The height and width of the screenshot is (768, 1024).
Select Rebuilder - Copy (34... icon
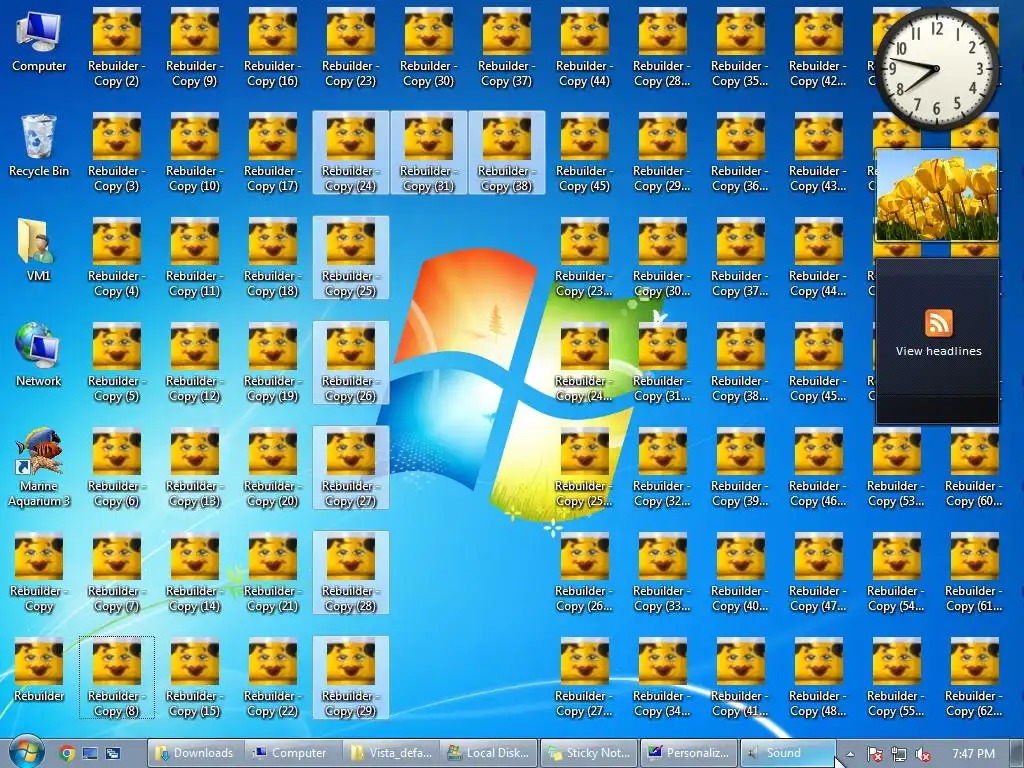[x=662, y=678]
